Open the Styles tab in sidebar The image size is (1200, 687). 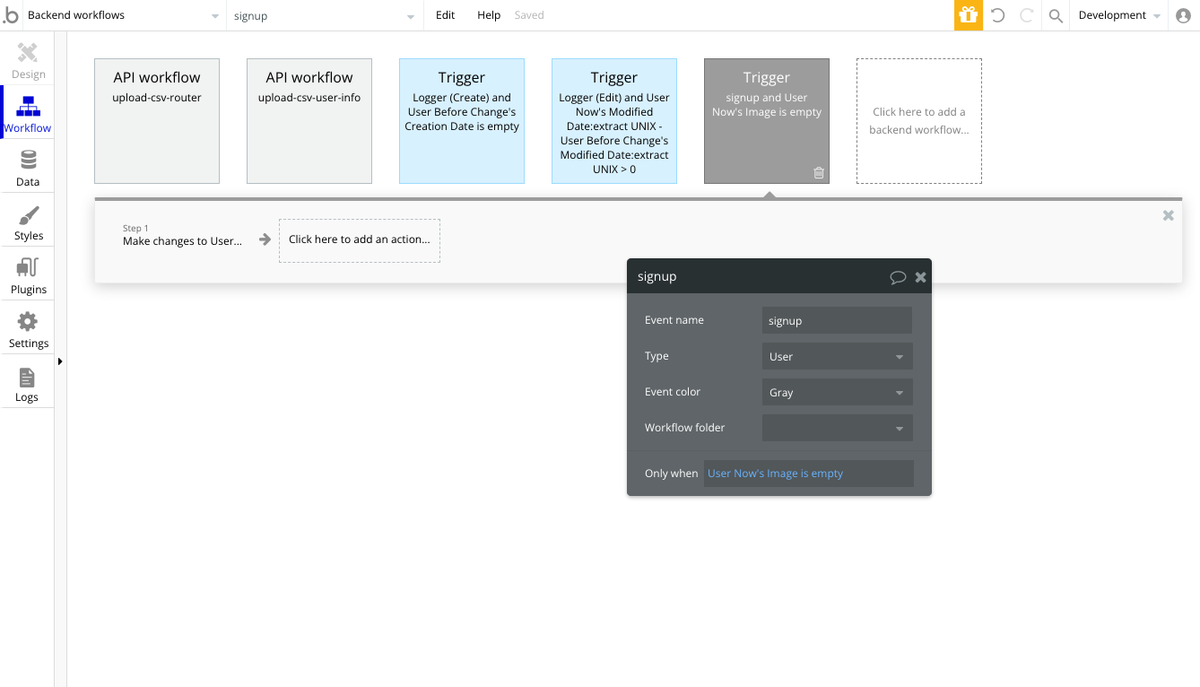[28, 222]
